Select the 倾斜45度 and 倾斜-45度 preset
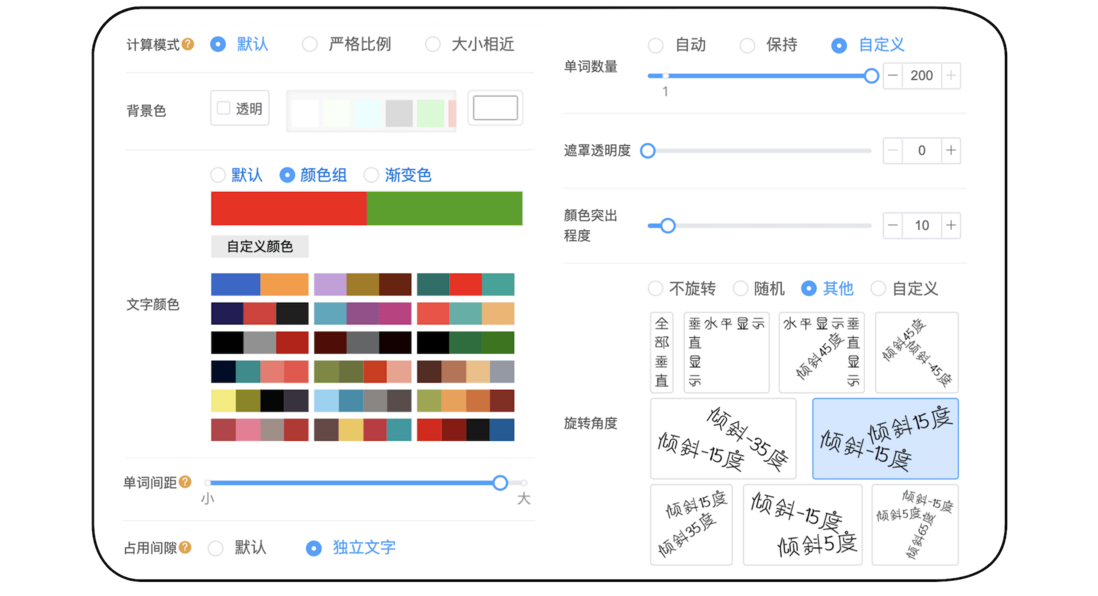The image size is (1098, 596). [x=917, y=352]
